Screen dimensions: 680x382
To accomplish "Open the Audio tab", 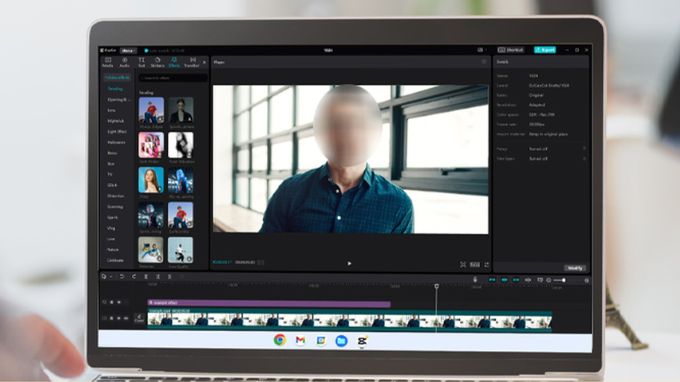I will click(124, 62).
